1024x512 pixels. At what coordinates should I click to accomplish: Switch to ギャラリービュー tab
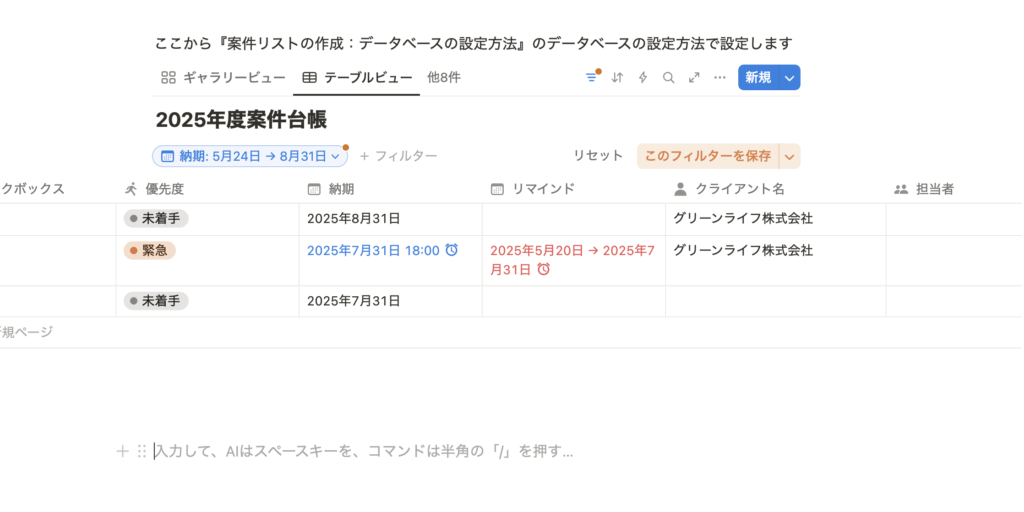[x=223, y=77]
